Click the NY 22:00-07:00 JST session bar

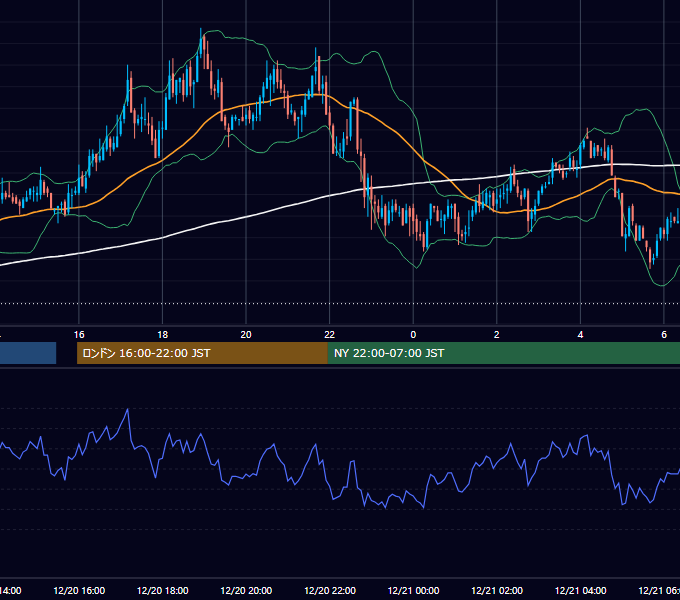pyautogui.click(x=503, y=353)
